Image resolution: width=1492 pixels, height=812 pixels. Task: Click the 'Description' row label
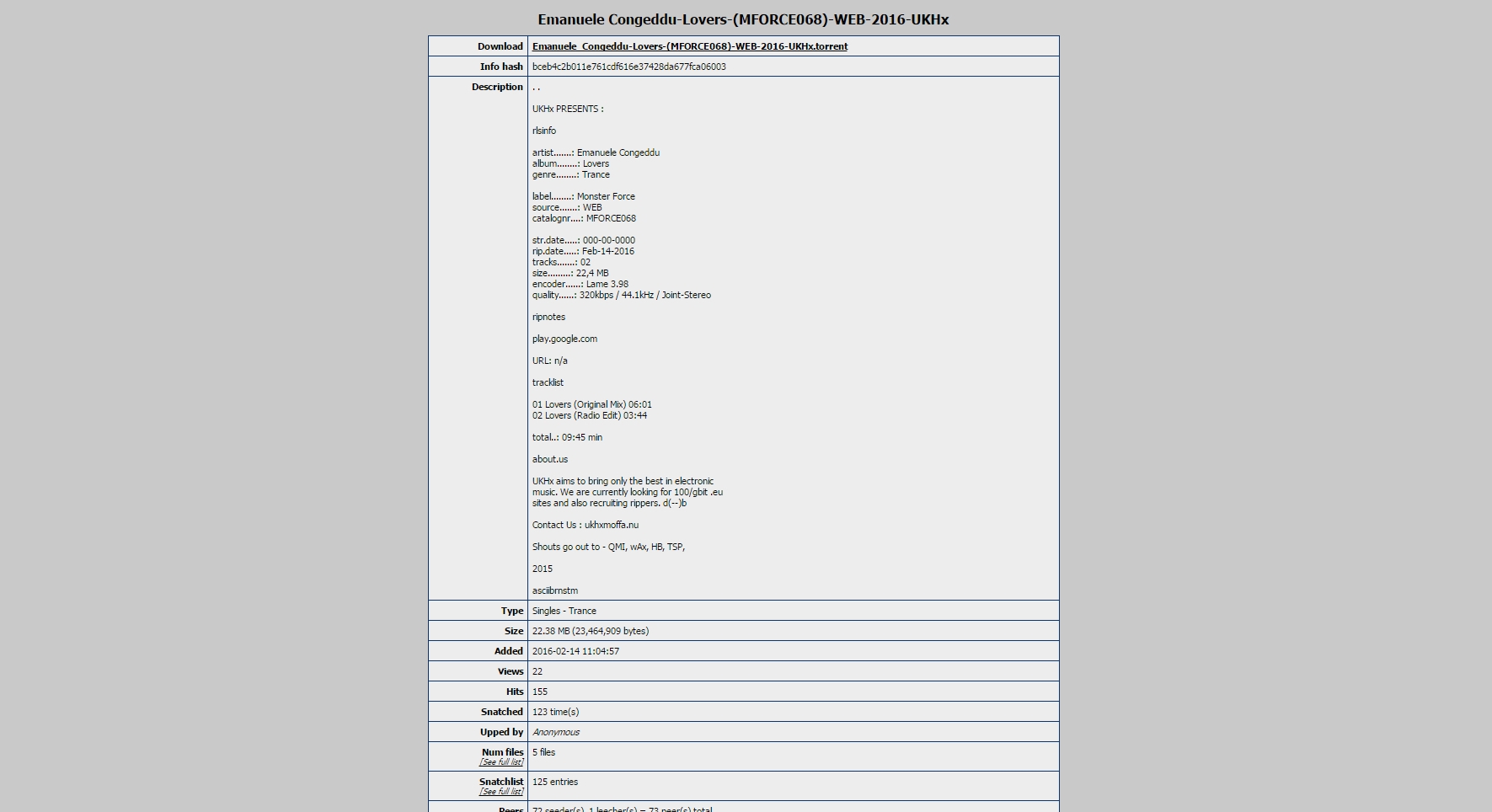(x=497, y=87)
